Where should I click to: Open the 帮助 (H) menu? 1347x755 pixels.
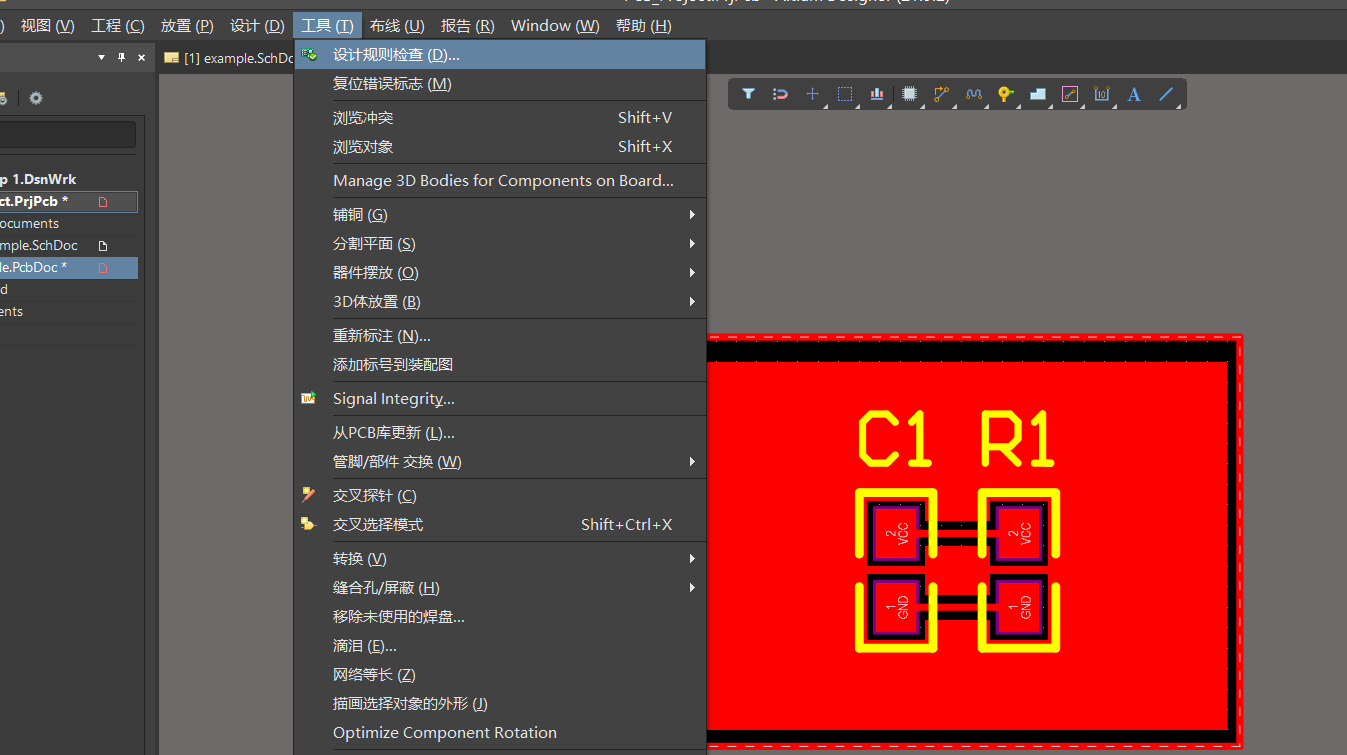(644, 26)
